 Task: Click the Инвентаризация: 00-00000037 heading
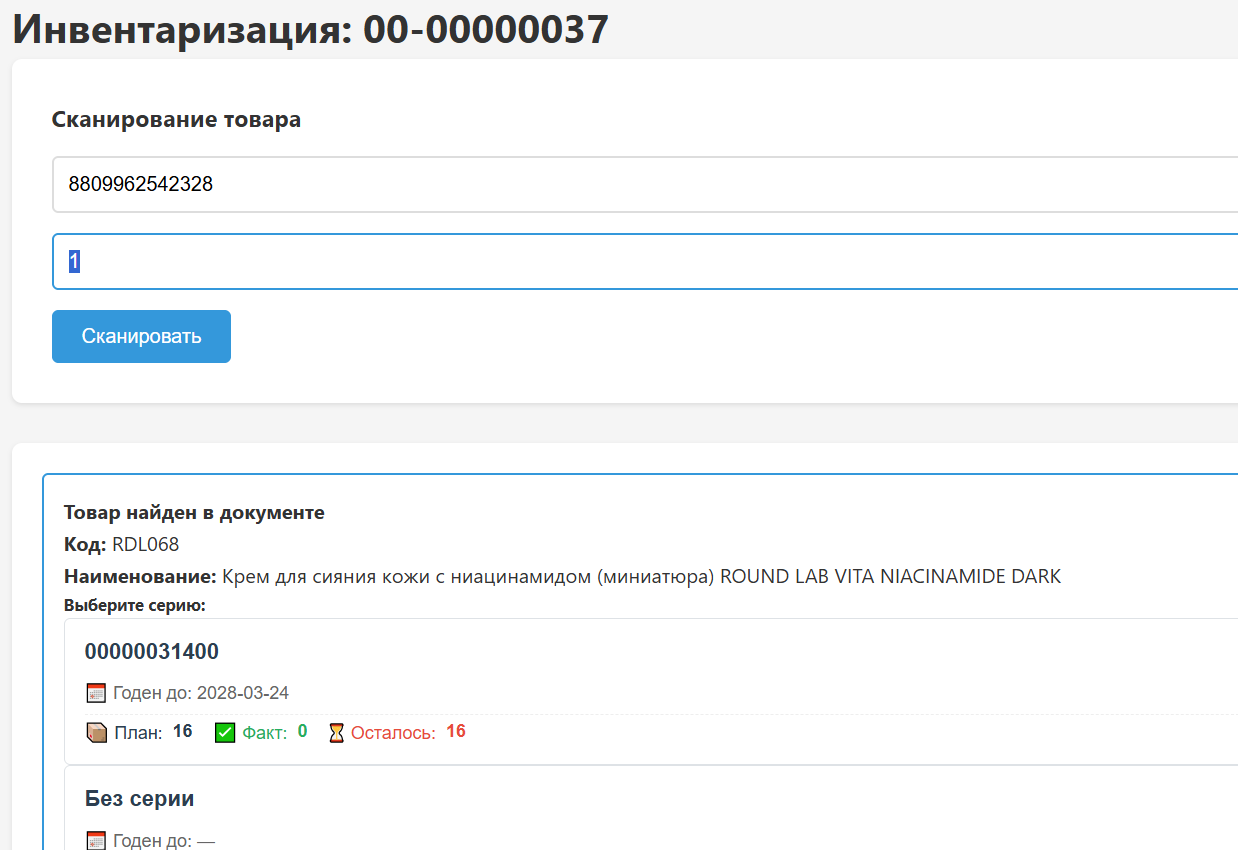pyautogui.click(x=310, y=28)
